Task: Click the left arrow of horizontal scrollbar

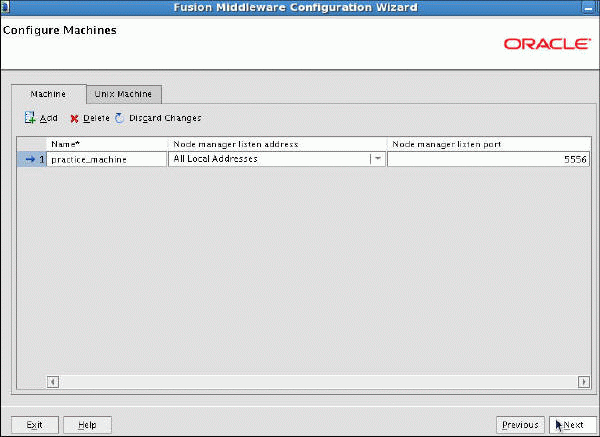Action: click(53, 382)
